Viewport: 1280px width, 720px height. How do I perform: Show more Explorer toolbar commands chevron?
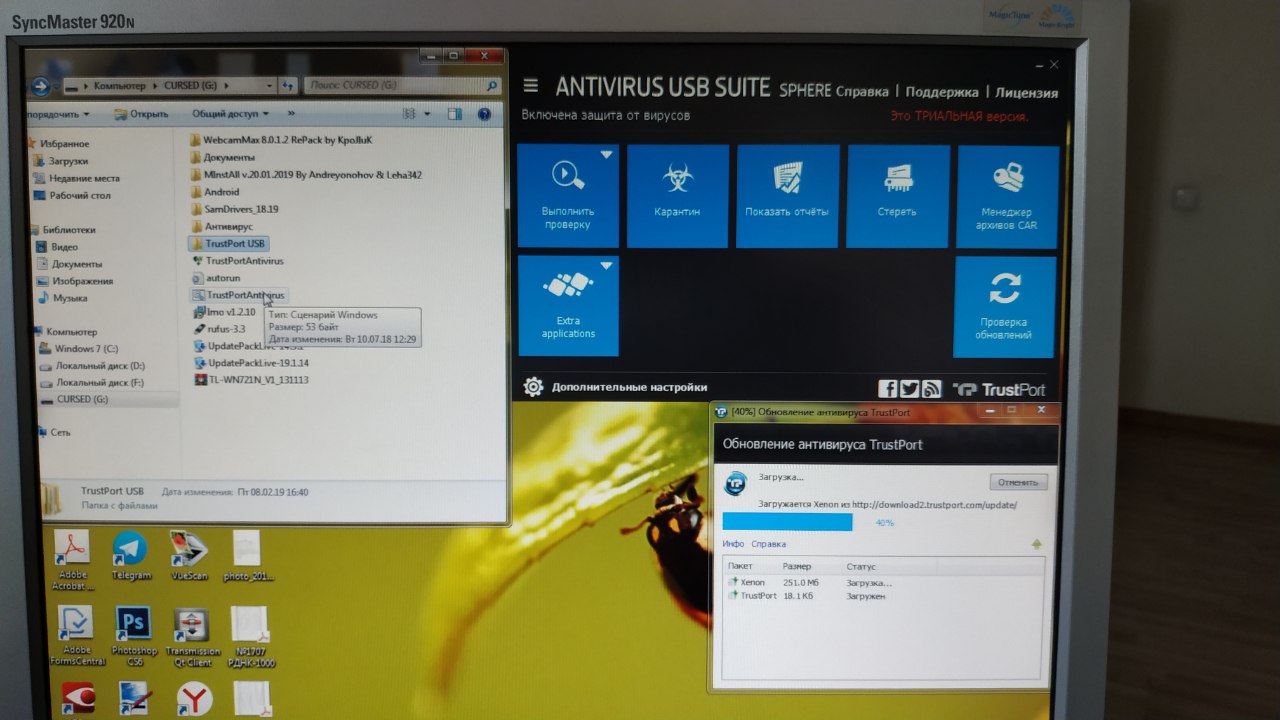(291, 114)
